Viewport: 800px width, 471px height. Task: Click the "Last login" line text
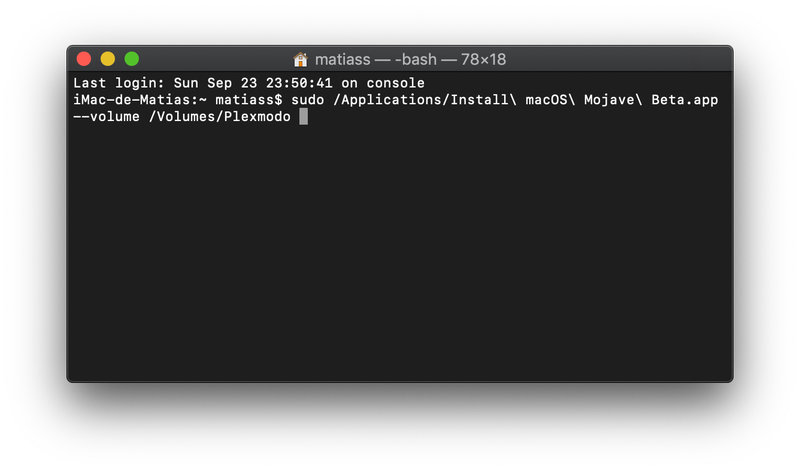coord(249,83)
